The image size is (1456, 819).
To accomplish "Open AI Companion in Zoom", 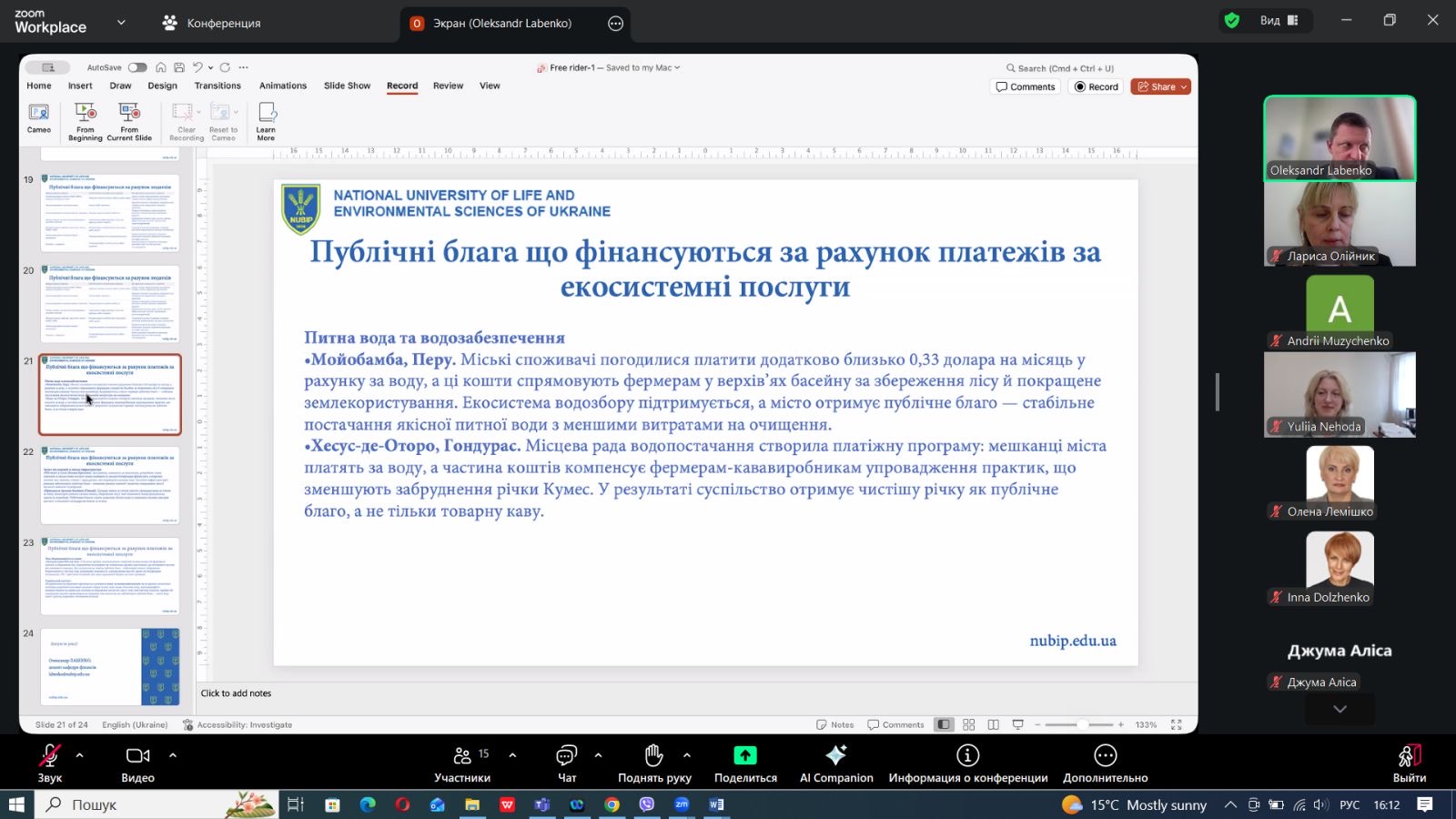I will coord(835,756).
